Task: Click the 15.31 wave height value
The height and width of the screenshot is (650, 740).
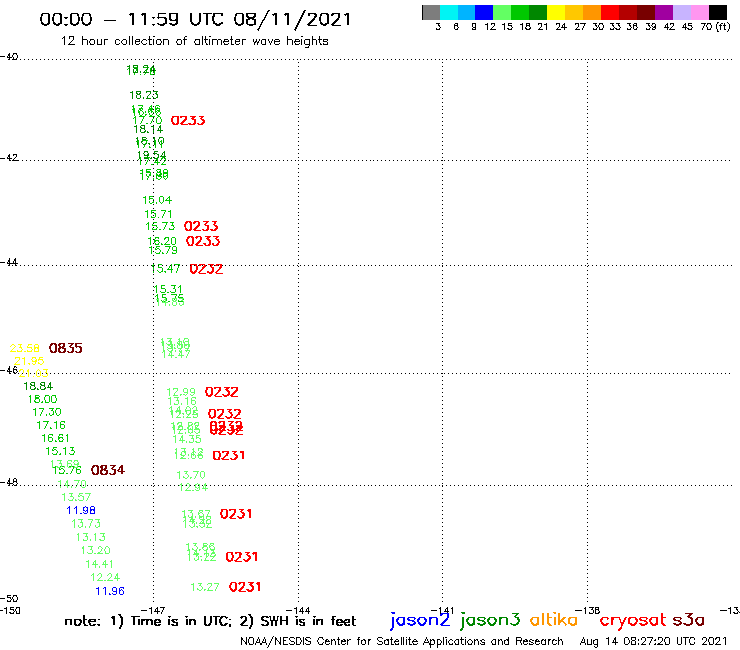Action: (168, 289)
